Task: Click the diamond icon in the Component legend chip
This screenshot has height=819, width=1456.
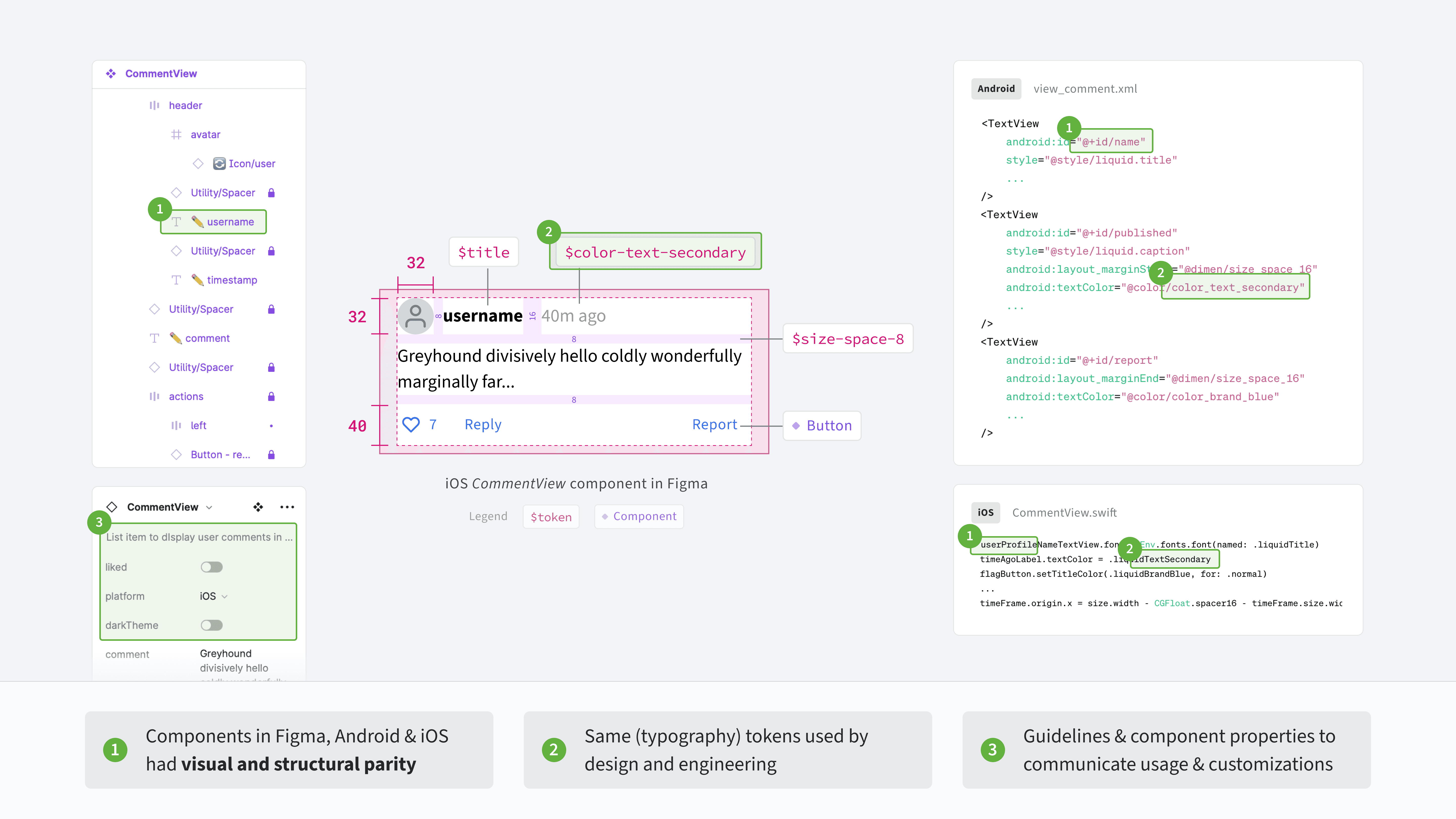Action: 605,517
